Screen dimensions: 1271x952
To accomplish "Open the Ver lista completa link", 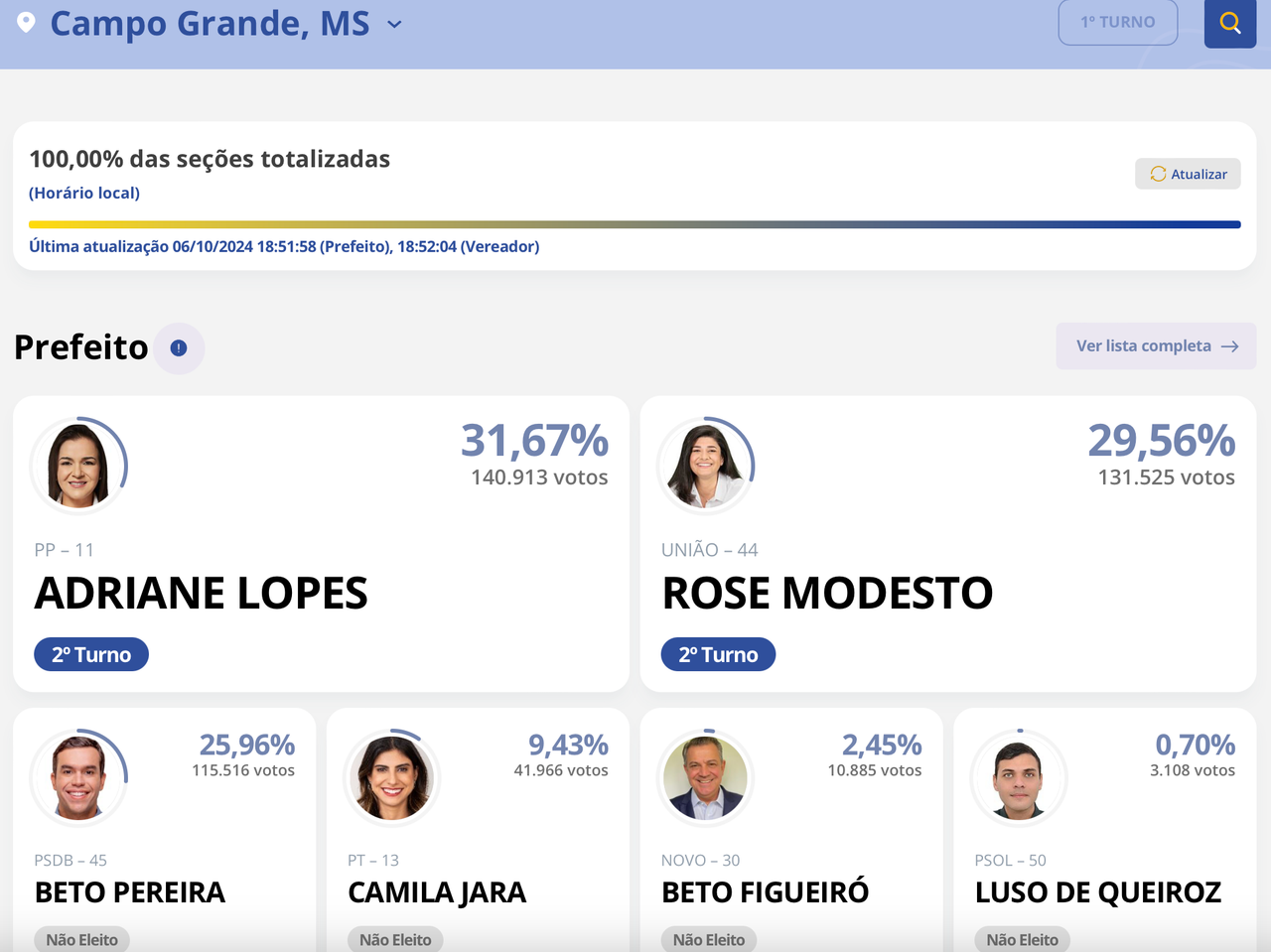I will point(1157,345).
